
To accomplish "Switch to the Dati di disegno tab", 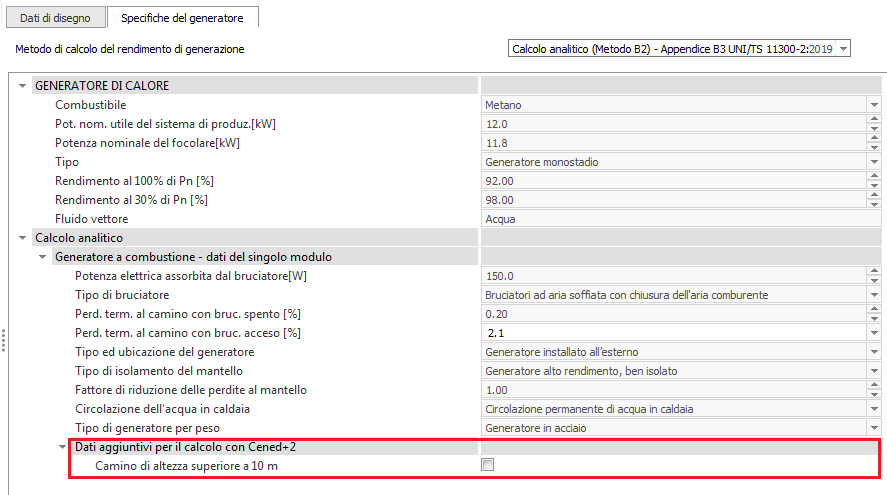I will tap(55, 18).
